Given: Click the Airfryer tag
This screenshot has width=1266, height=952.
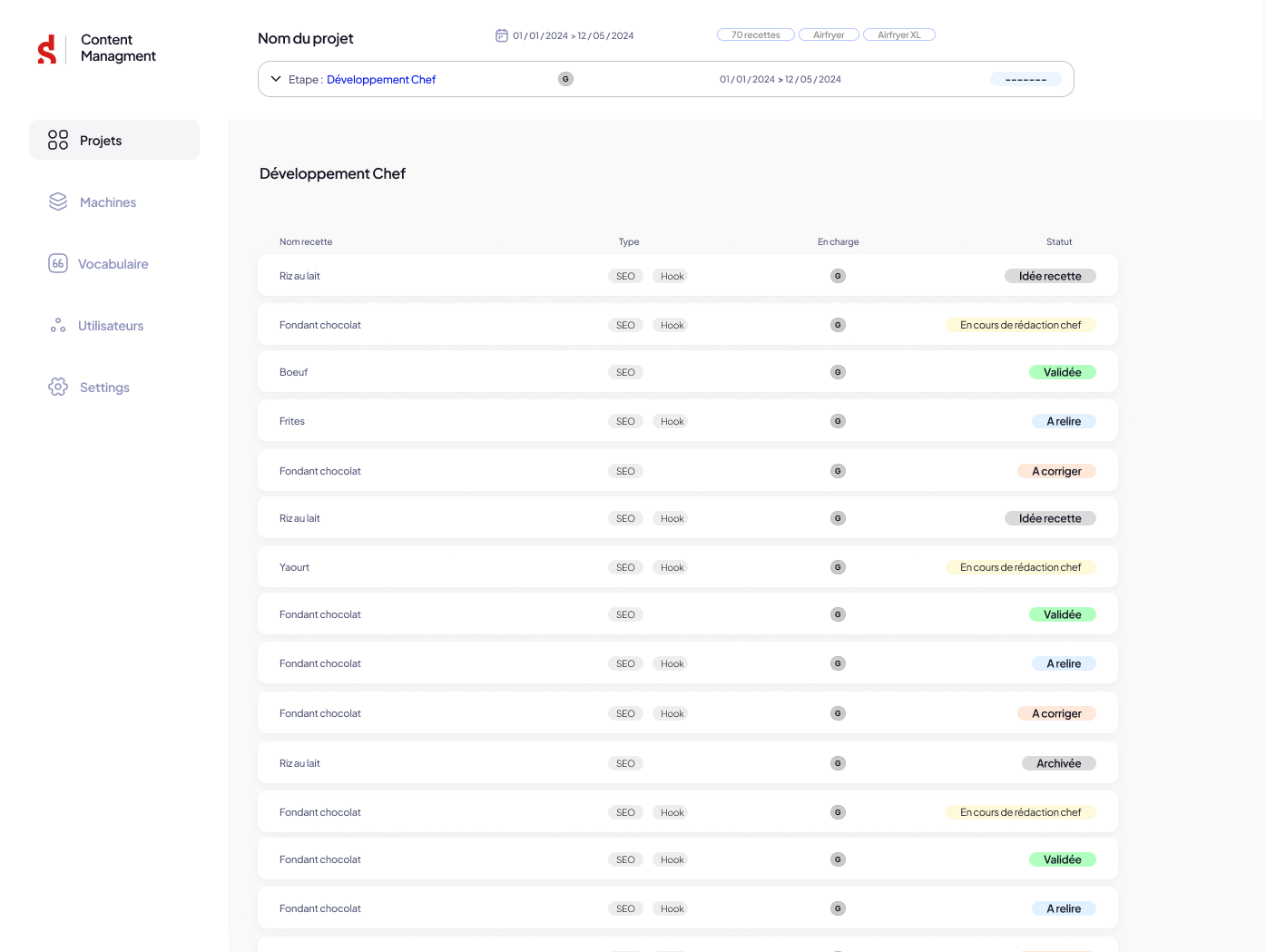Looking at the screenshot, I should 829,34.
